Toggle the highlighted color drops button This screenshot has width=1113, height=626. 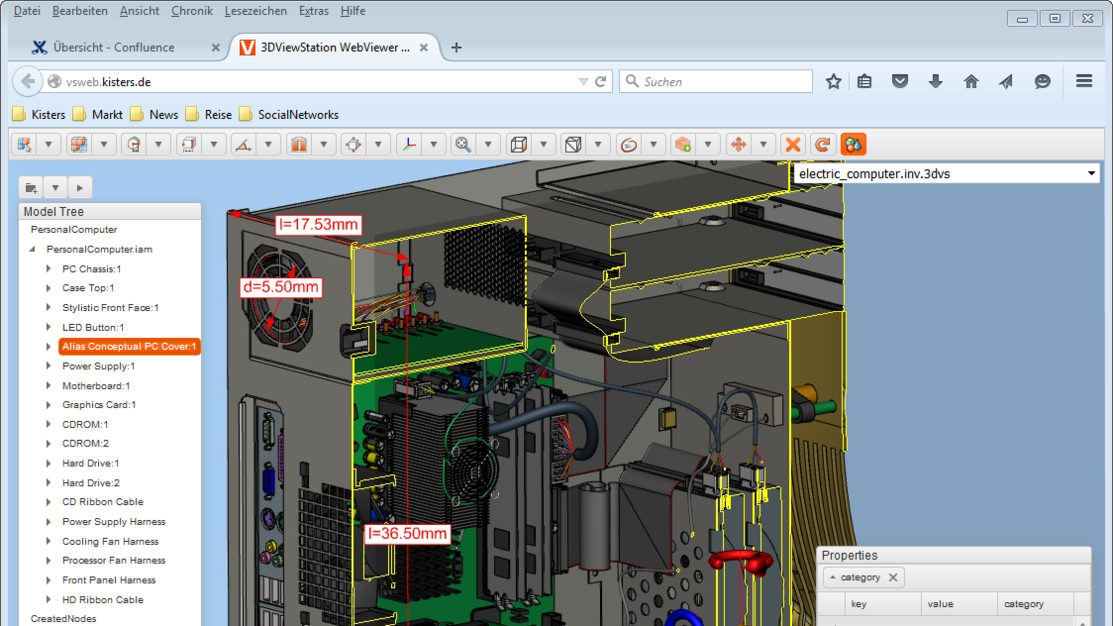point(852,145)
